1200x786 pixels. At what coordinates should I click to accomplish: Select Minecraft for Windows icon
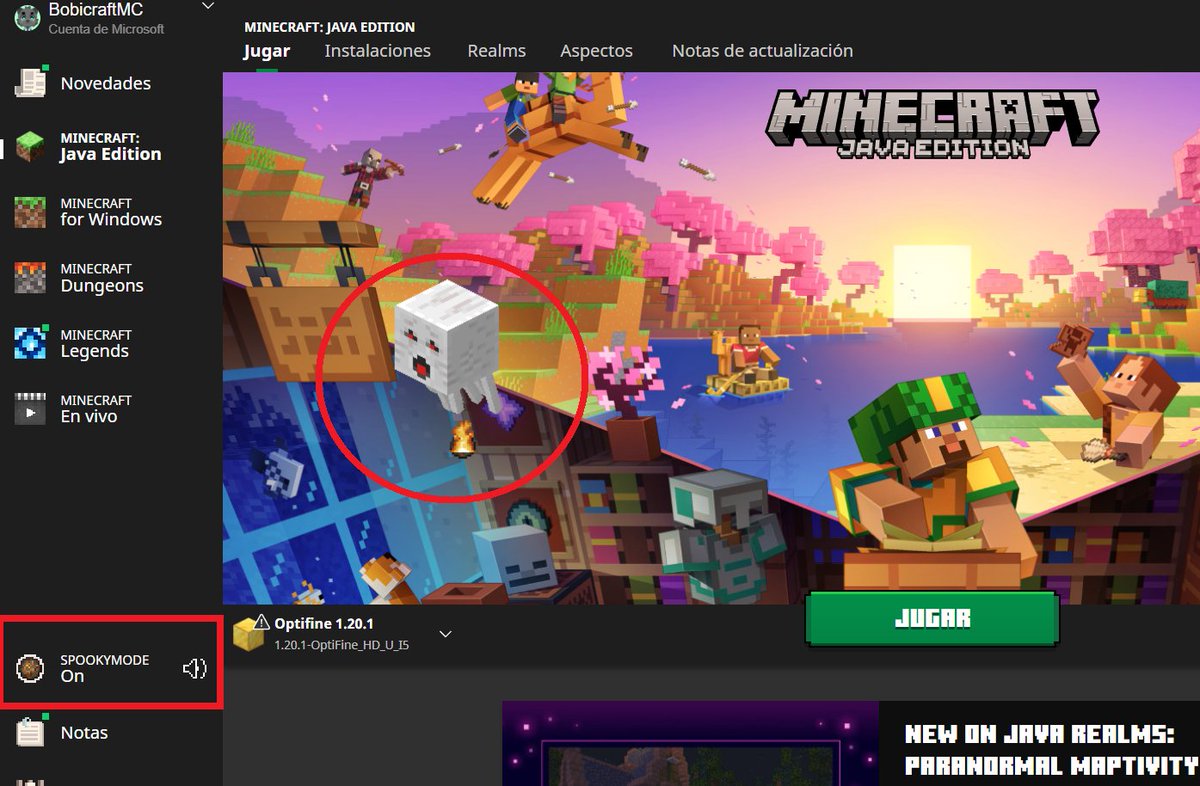[30, 212]
